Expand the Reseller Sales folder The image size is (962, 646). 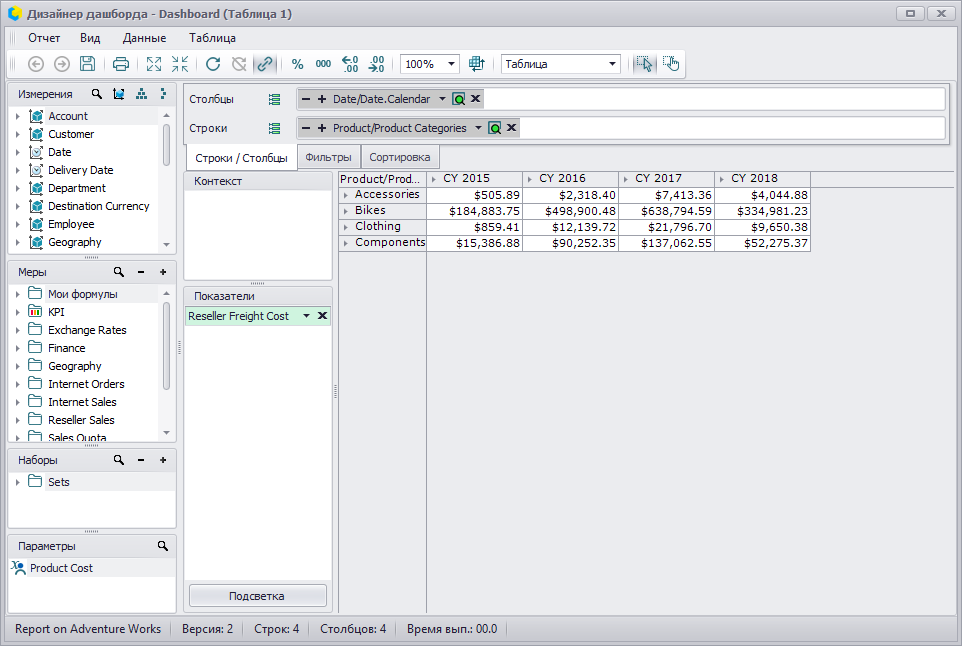point(17,420)
